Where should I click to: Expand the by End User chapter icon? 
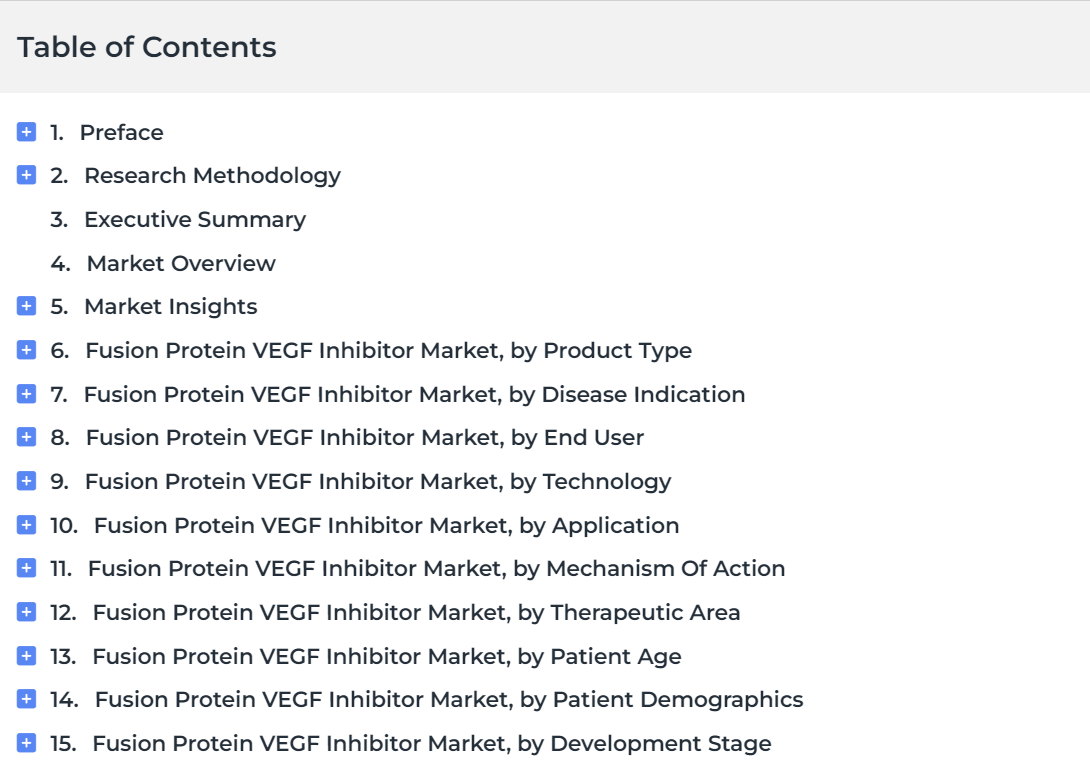[x=26, y=436]
